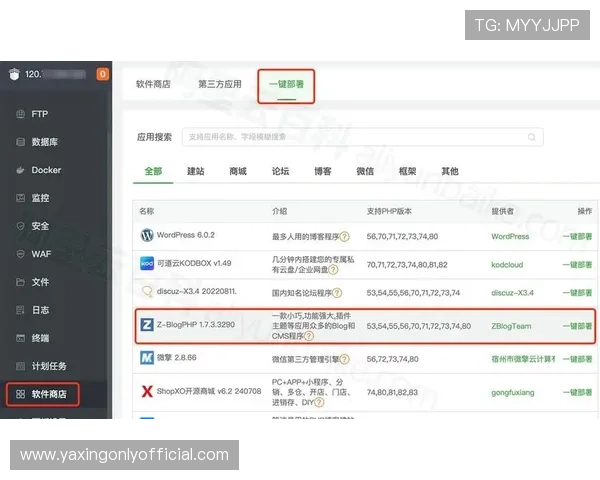Deploy KODBOX with 一键部署
The width and height of the screenshot is (600, 480).
coord(577,265)
